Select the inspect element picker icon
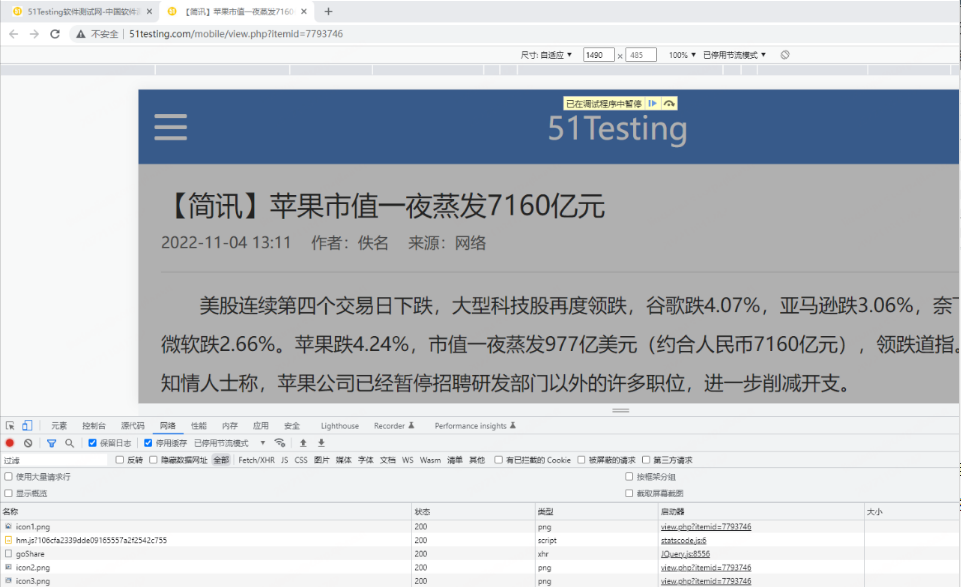This screenshot has height=587, width=961. coord(10,425)
